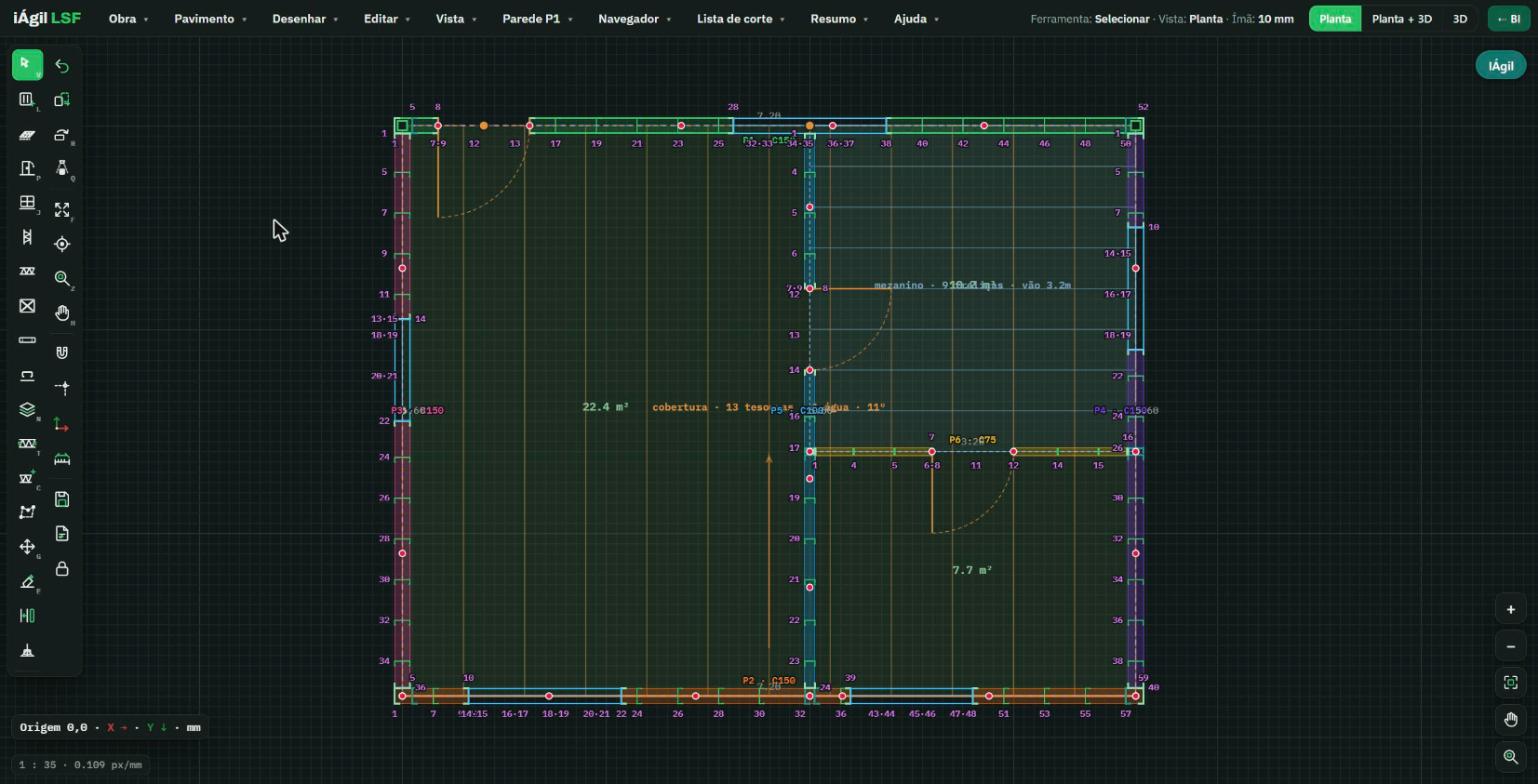Click the fit-to-screen expand arrows icon

point(62,210)
